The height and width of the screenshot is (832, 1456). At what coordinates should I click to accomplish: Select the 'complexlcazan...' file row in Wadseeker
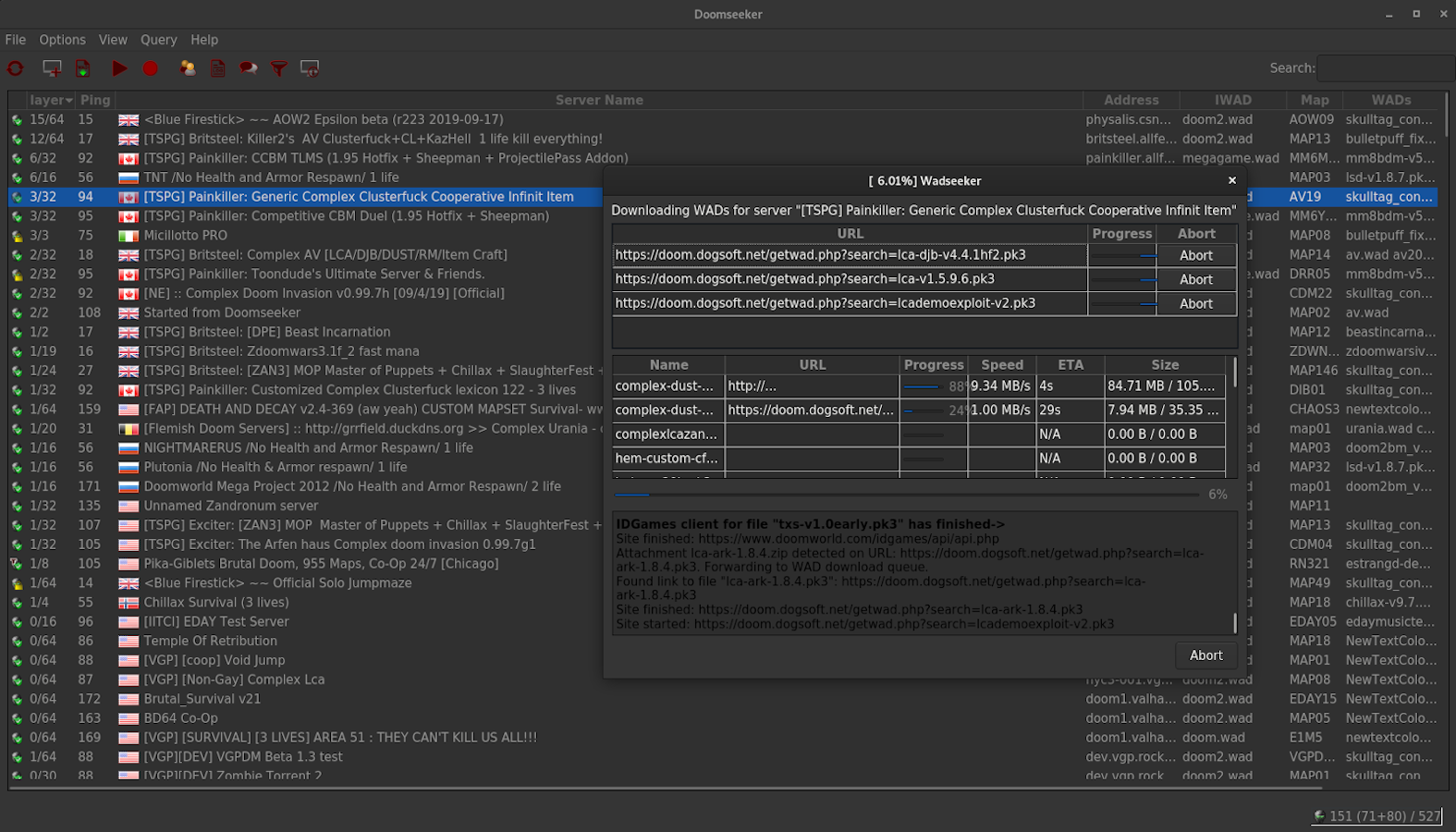pyautogui.click(x=920, y=434)
